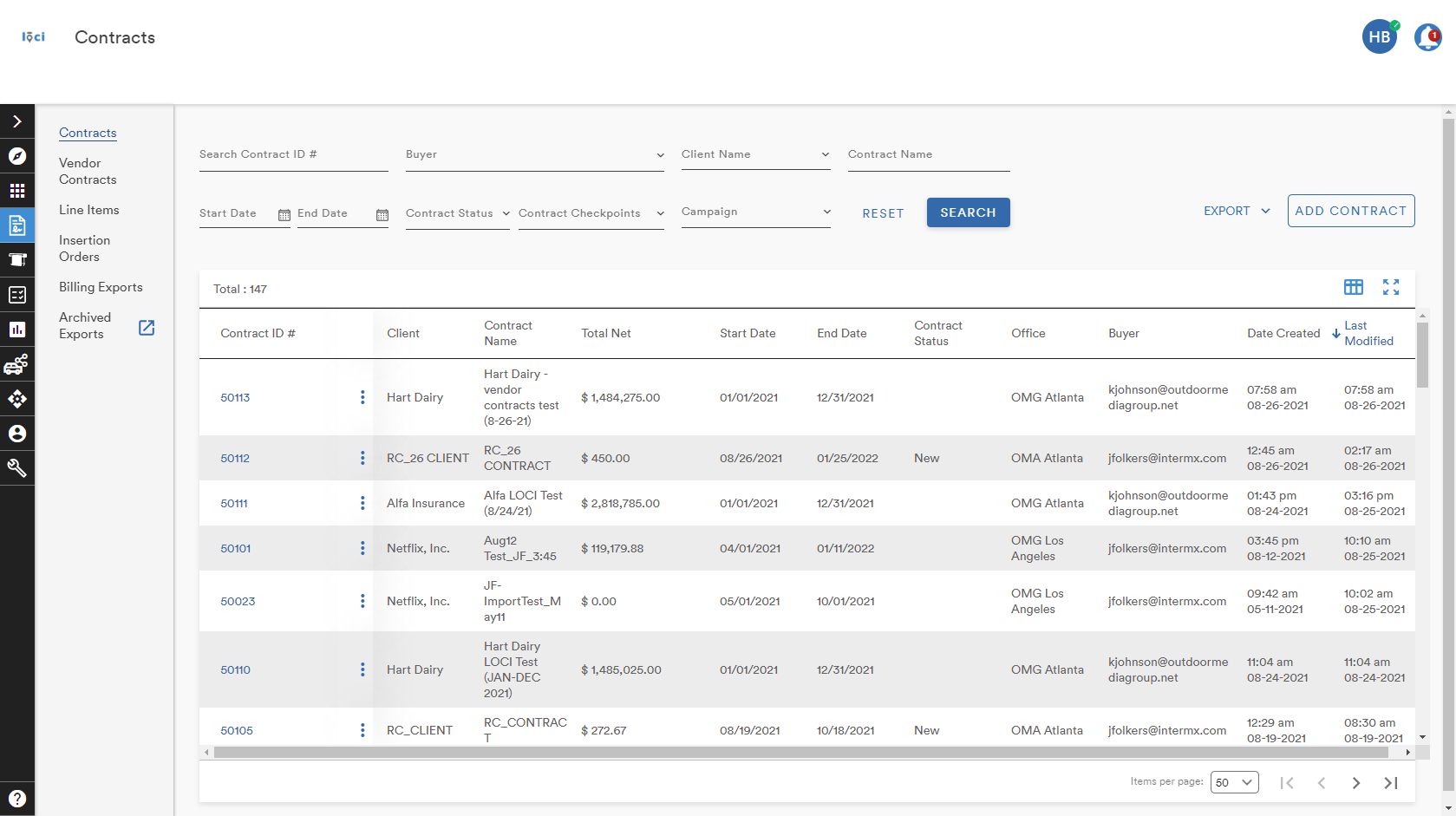Click the table column customization icon

1353,287
